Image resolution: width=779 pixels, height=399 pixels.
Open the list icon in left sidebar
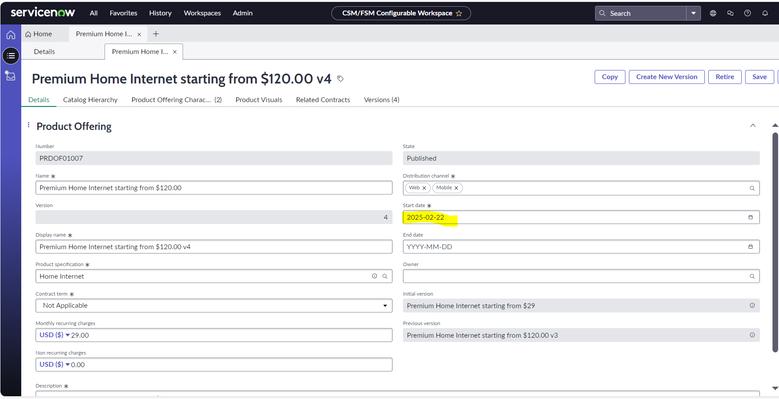click(11, 56)
